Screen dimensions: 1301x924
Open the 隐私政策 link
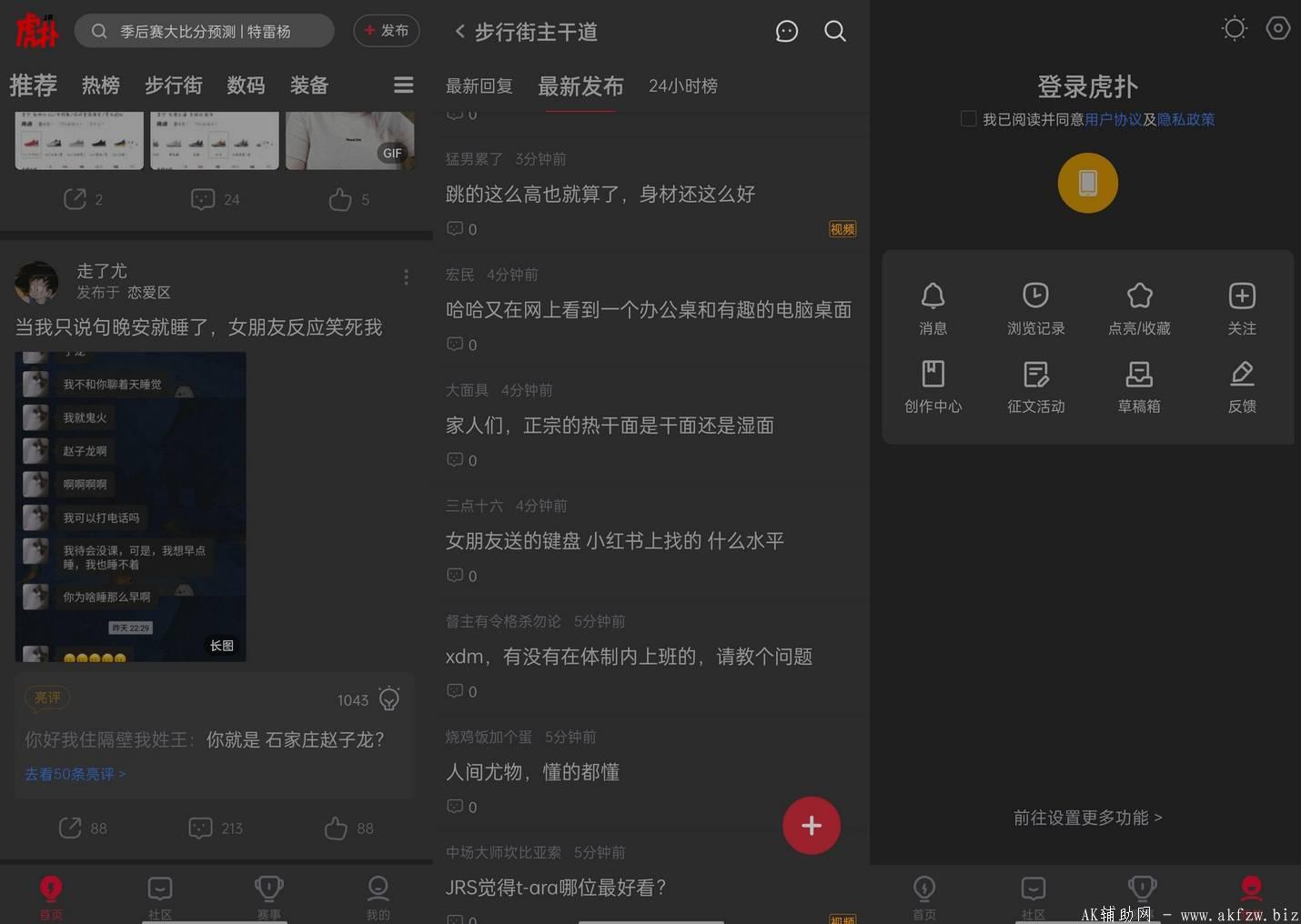[x=1185, y=119]
